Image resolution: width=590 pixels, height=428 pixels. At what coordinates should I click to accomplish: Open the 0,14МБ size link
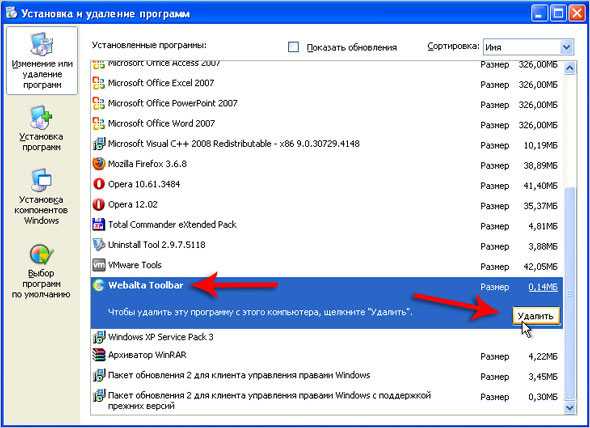pyautogui.click(x=543, y=287)
